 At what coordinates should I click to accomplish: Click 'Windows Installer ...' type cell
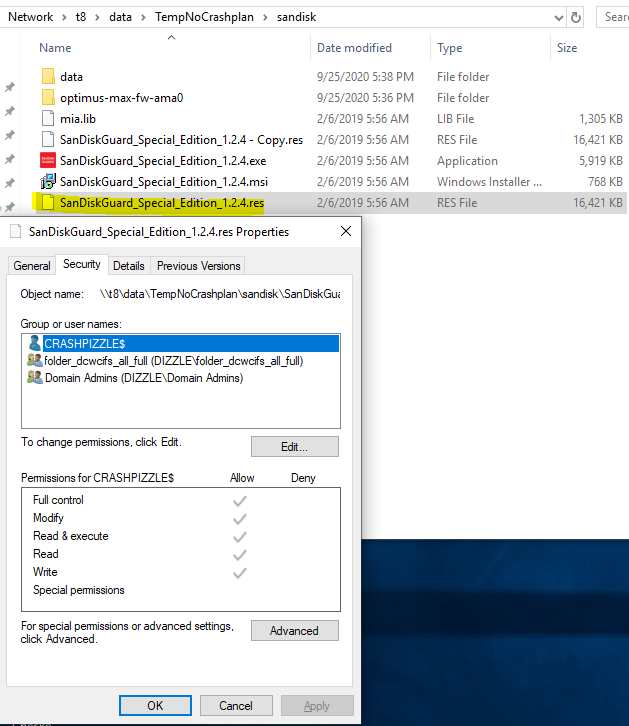489,182
